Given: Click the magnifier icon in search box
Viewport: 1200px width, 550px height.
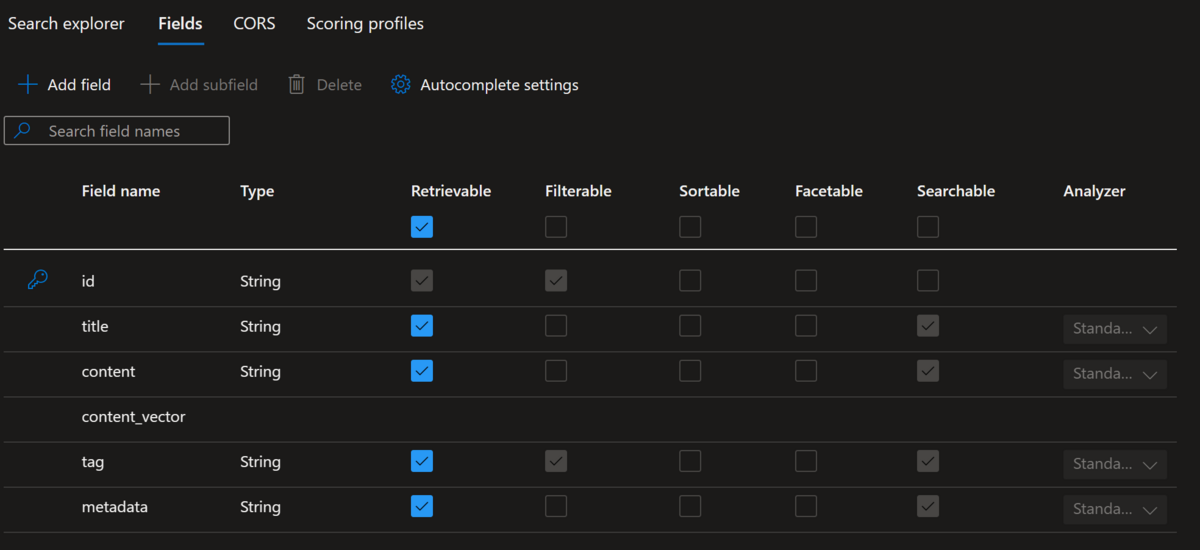Looking at the screenshot, I should pos(23,131).
